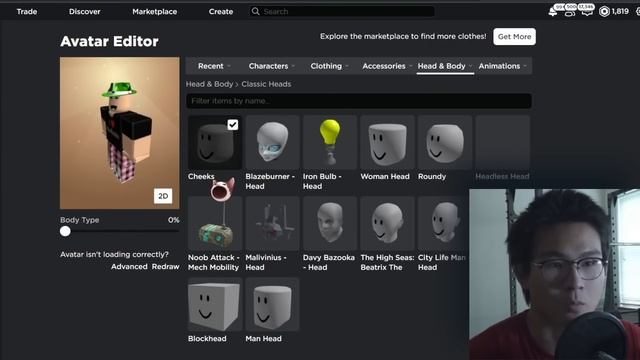The image size is (640, 360).
Task: Open the Clothing dropdown tab
Action: point(329,66)
